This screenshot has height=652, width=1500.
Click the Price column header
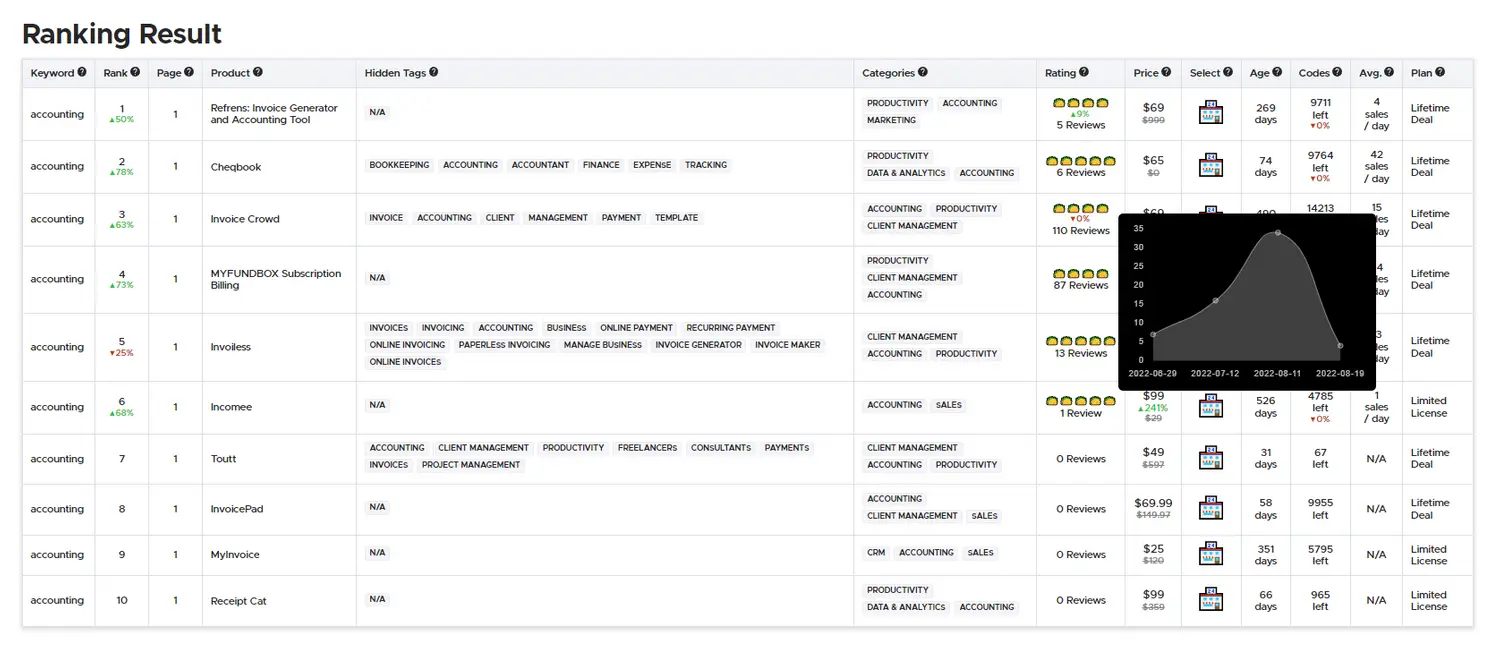point(1145,73)
